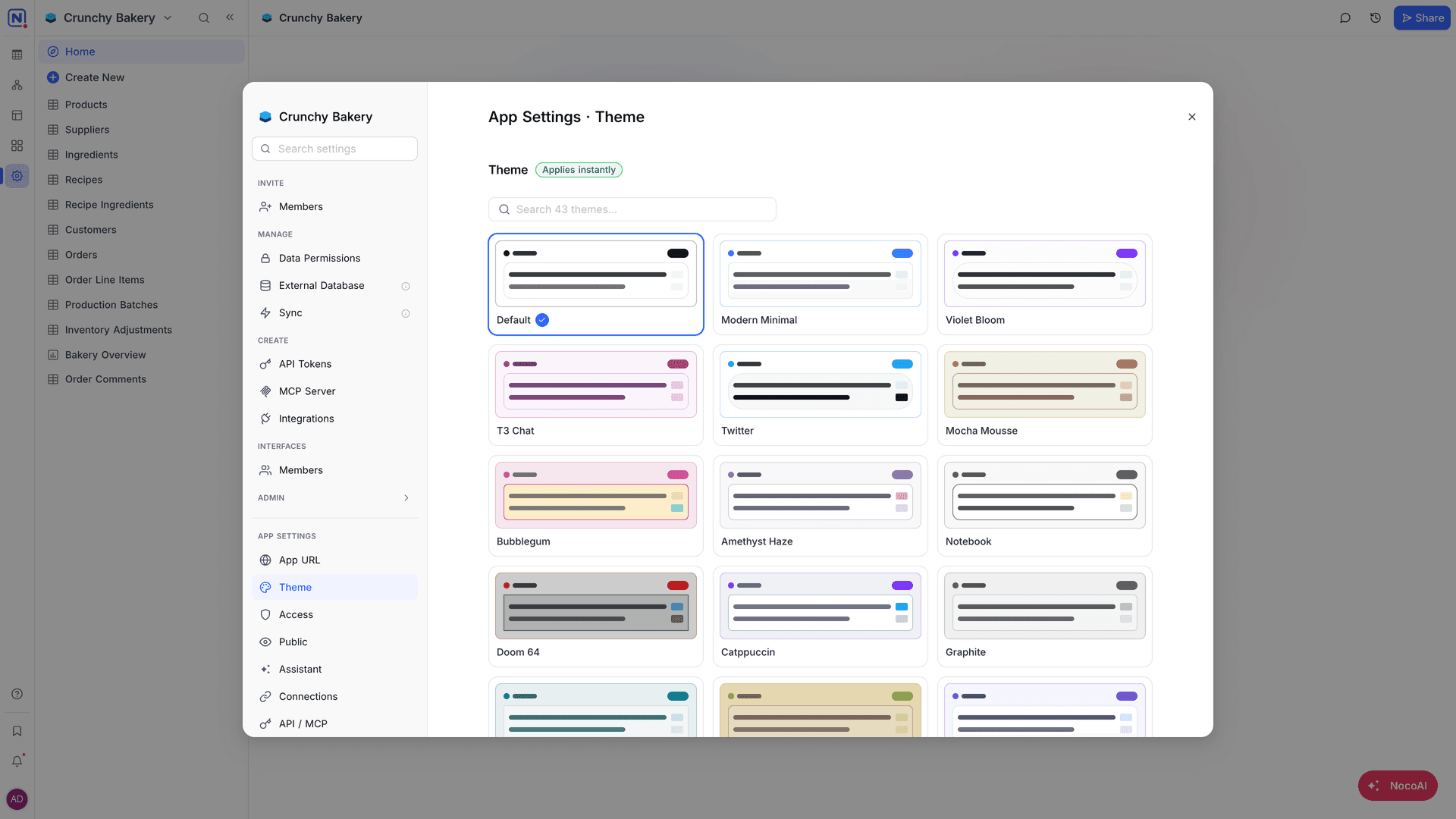The image size is (1456, 819).
Task: Pick the Twitter theme card
Action: tap(821, 395)
